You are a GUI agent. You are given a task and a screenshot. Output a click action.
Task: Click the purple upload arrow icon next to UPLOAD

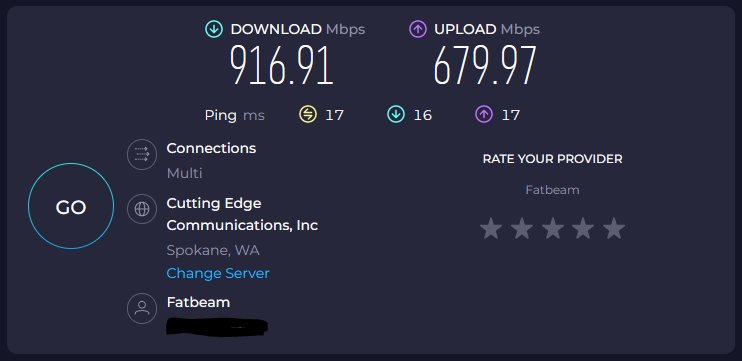(418, 29)
